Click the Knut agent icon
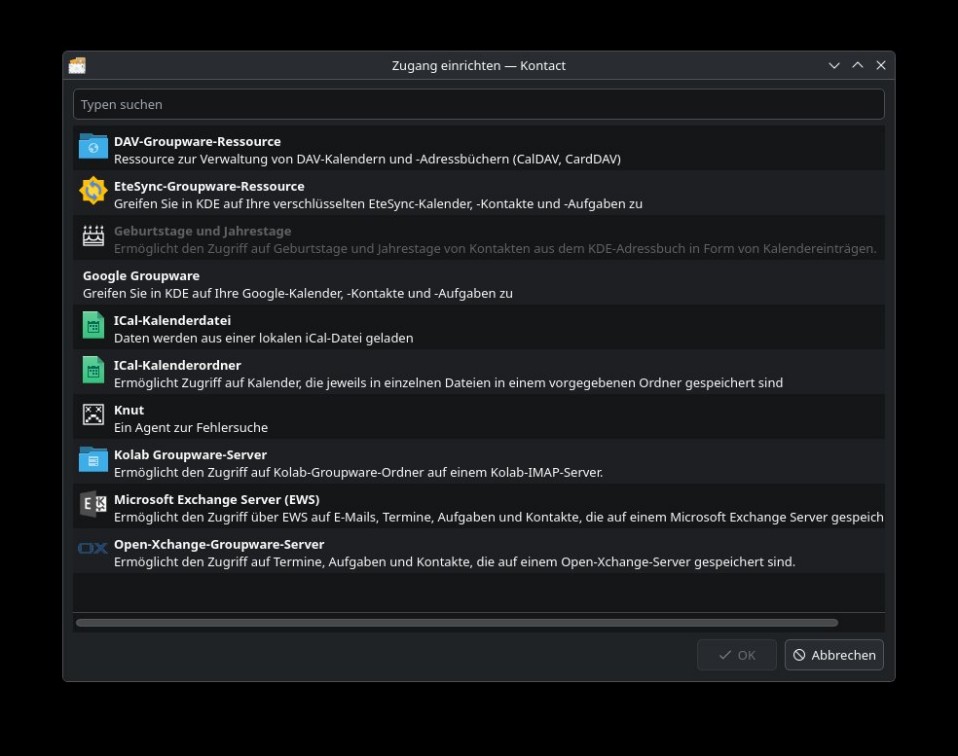Viewport: 958px width, 756px height. (x=93, y=414)
